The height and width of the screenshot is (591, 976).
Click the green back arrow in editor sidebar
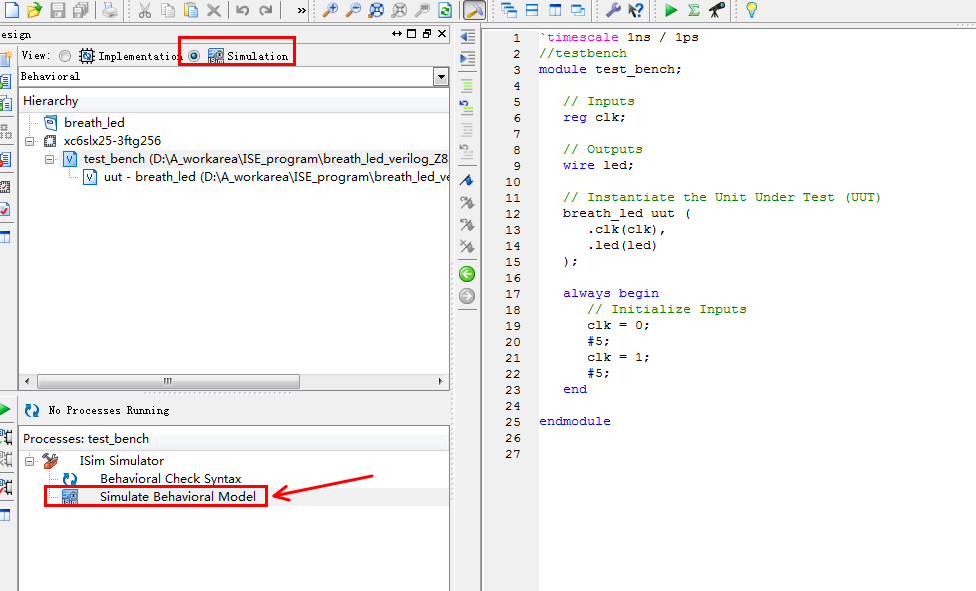466,274
